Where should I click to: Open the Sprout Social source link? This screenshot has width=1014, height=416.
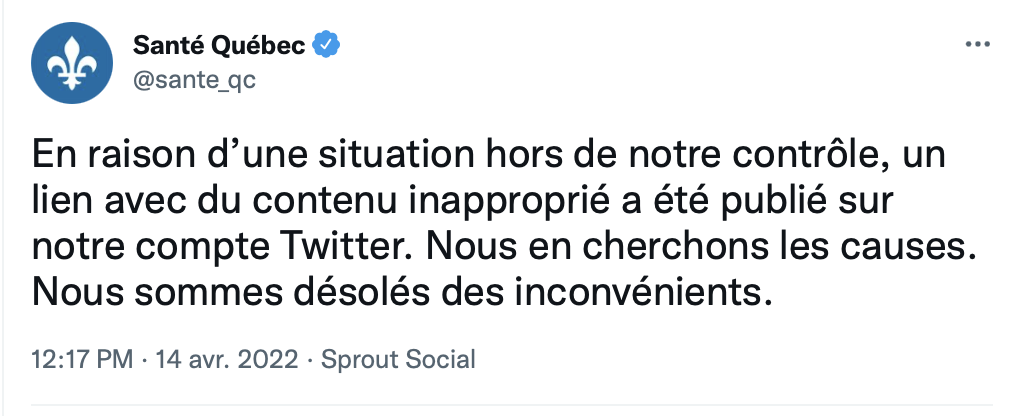pos(398,359)
